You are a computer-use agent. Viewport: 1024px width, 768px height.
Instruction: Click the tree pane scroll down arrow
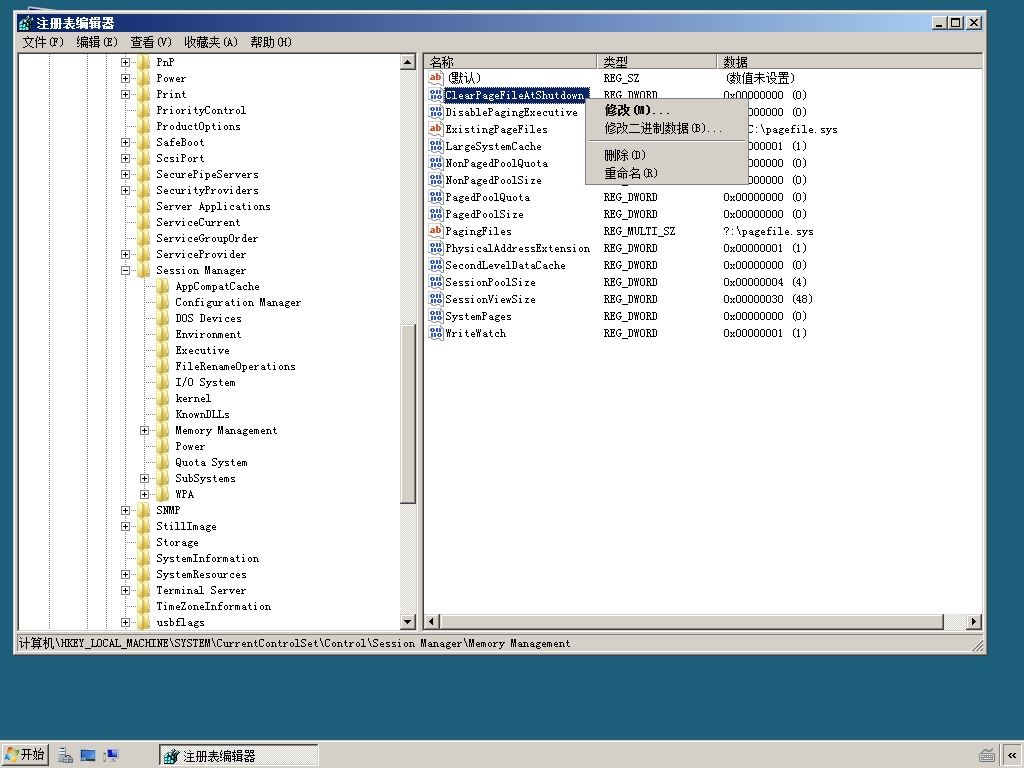point(408,622)
